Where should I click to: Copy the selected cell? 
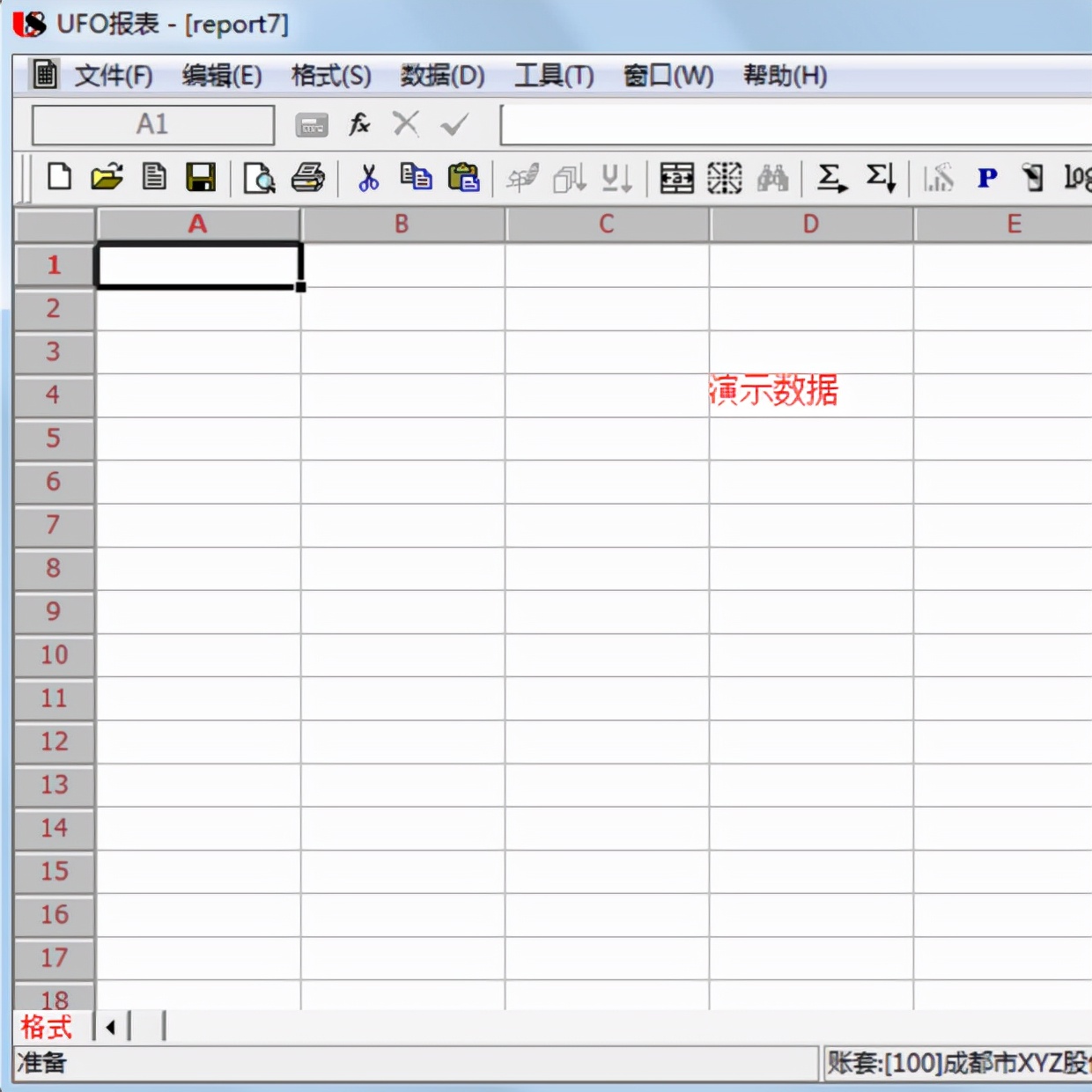point(416,177)
